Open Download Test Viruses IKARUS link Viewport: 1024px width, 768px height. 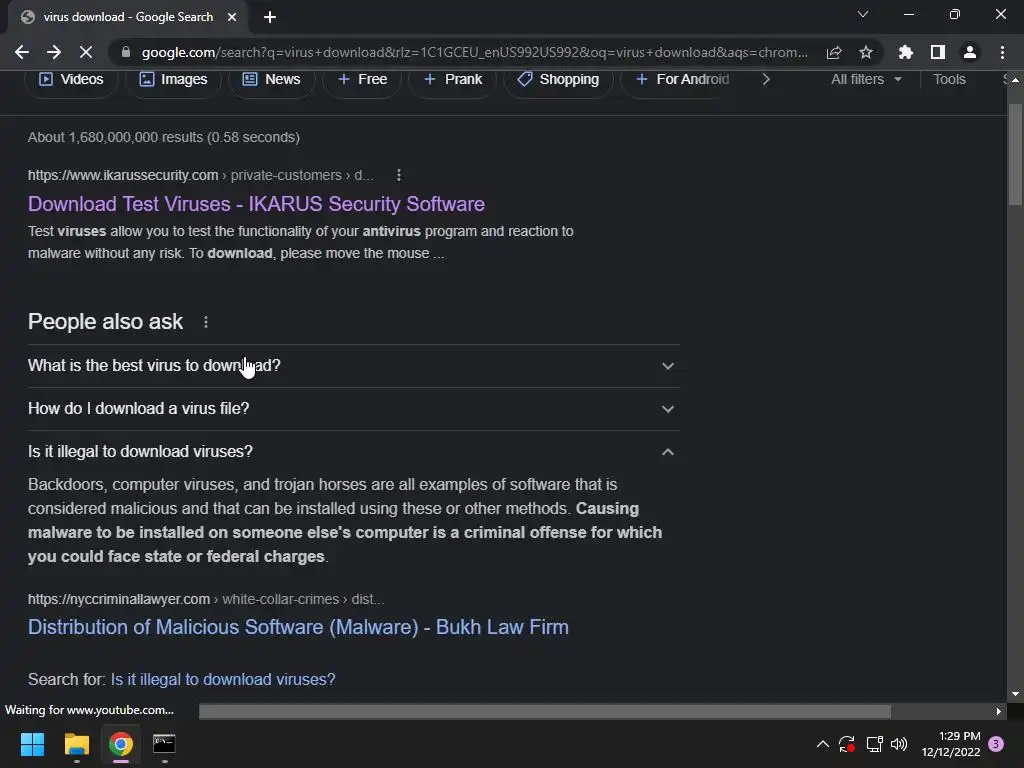pos(256,204)
